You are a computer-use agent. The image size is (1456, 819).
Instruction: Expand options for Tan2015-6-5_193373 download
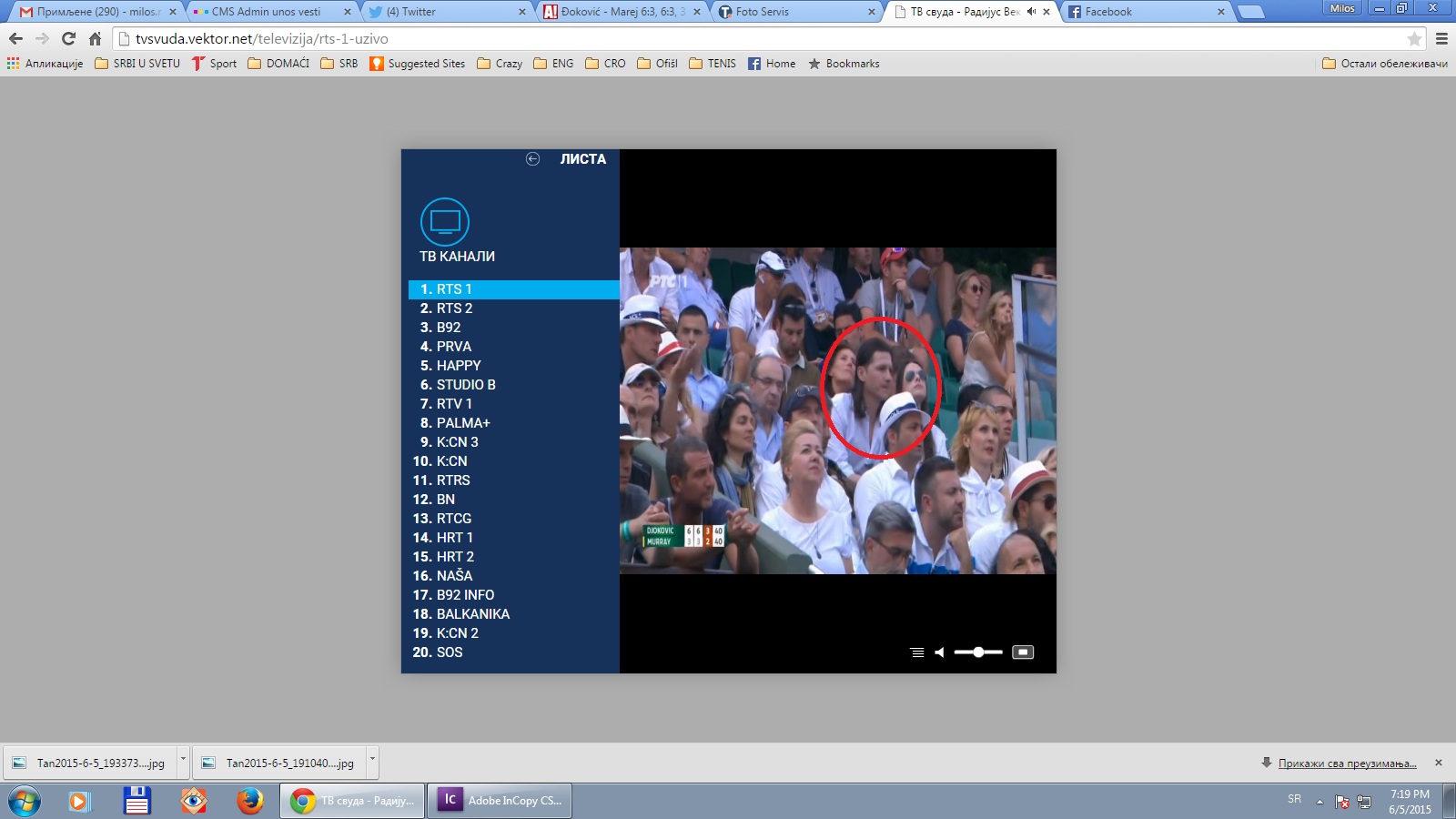(x=183, y=763)
